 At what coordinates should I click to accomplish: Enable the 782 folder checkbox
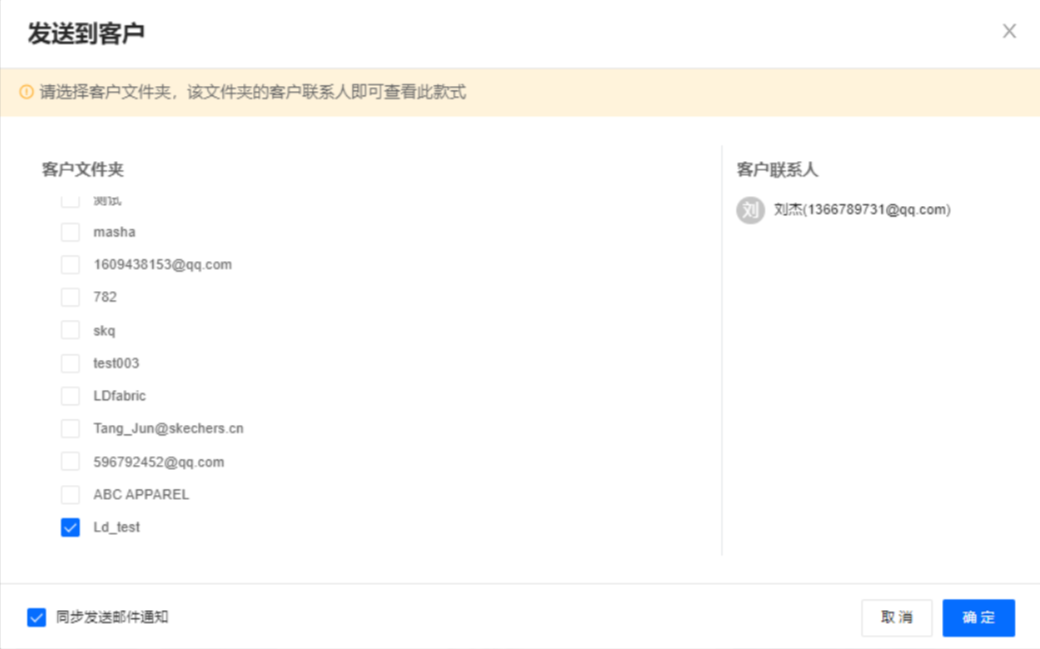click(70, 297)
